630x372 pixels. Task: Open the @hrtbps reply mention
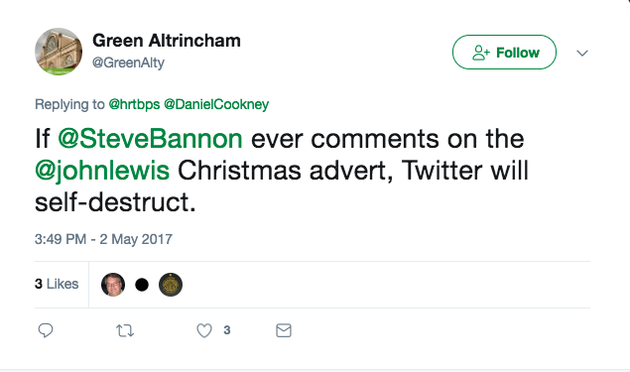134,104
